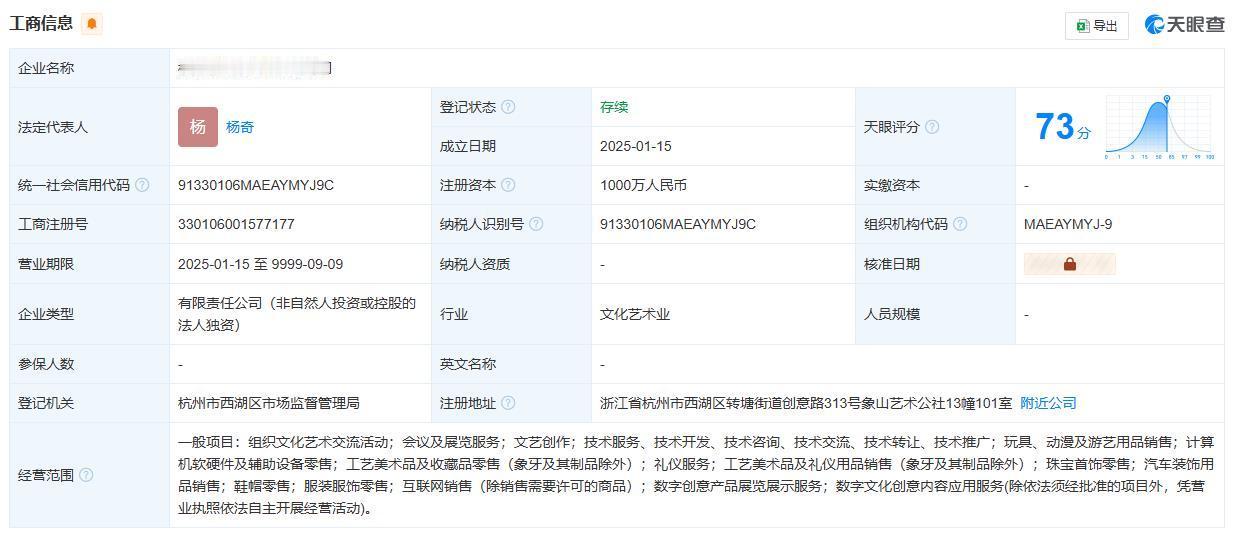
Task: Open the help icon next to 天眼评分
Action: pos(932,127)
